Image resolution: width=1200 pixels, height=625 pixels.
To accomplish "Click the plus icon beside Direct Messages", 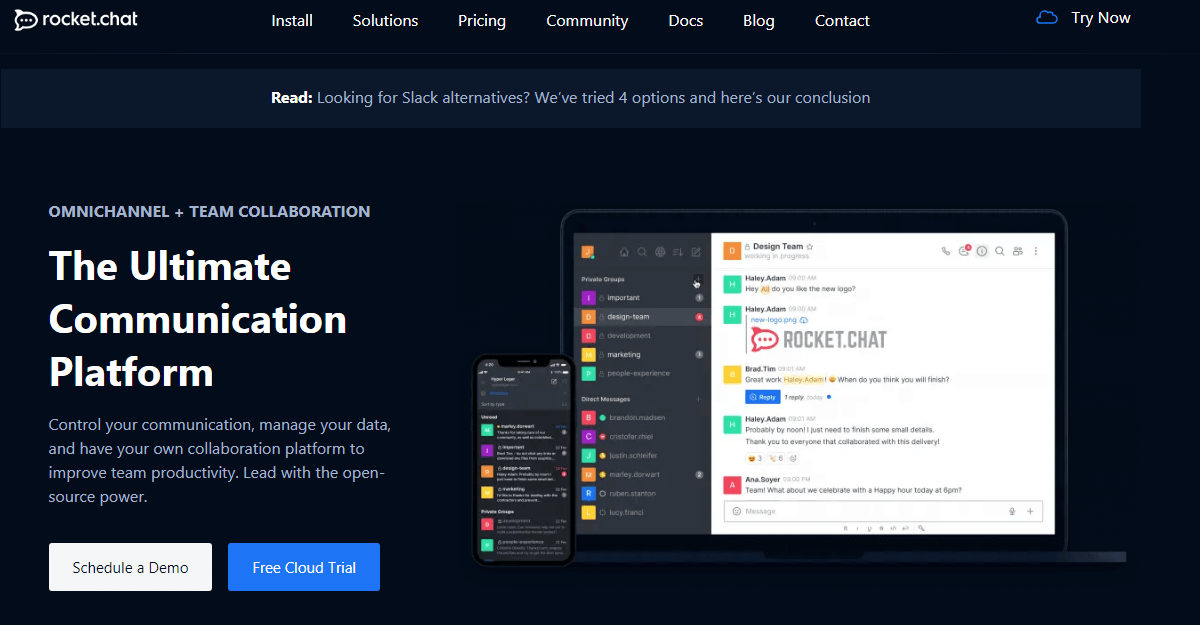I will pos(698,399).
